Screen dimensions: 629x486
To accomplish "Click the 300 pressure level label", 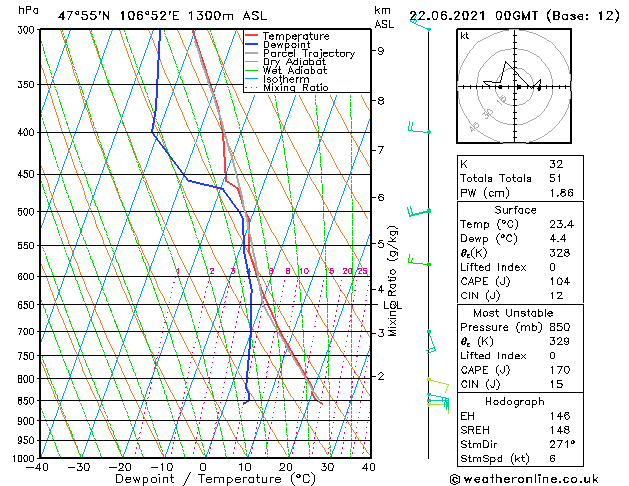I will coord(28,30).
